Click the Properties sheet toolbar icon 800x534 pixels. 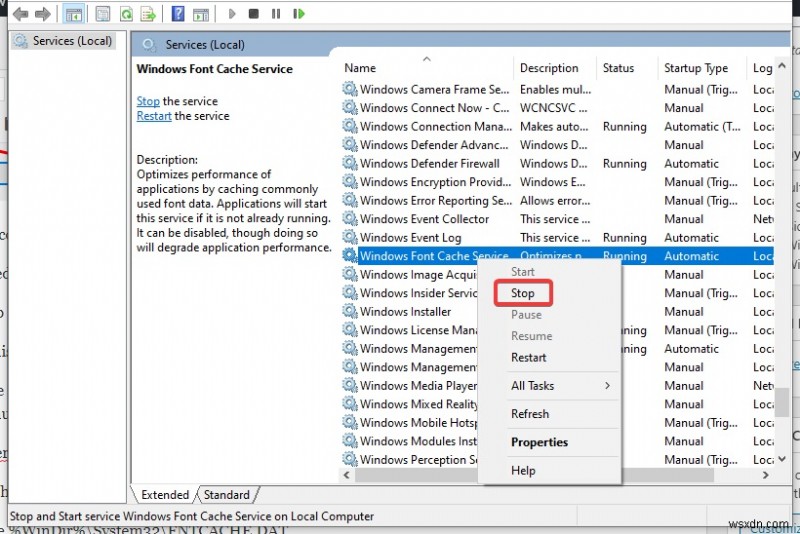(x=103, y=14)
